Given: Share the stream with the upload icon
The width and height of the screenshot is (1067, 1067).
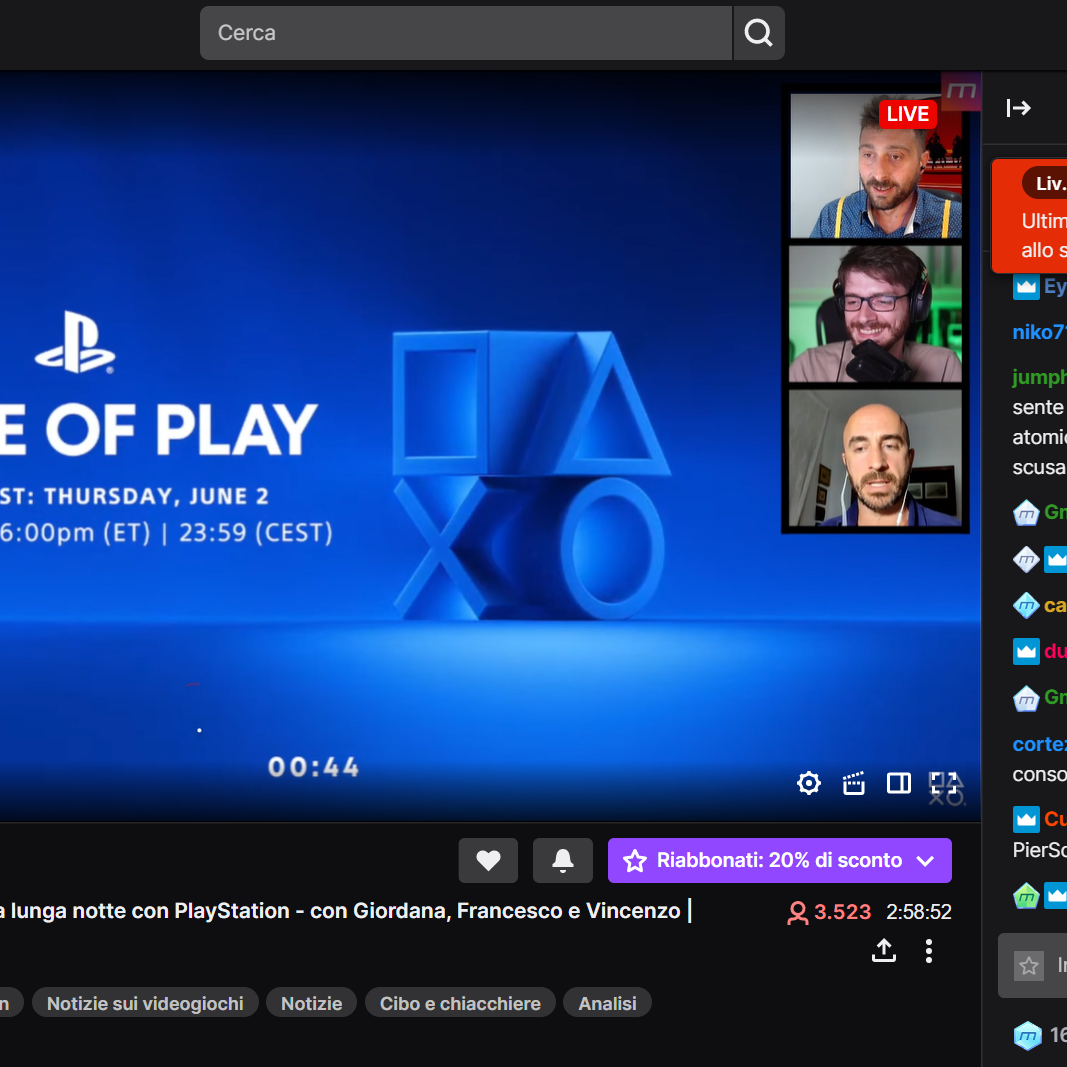Looking at the screenshot, I should point(884,951).
